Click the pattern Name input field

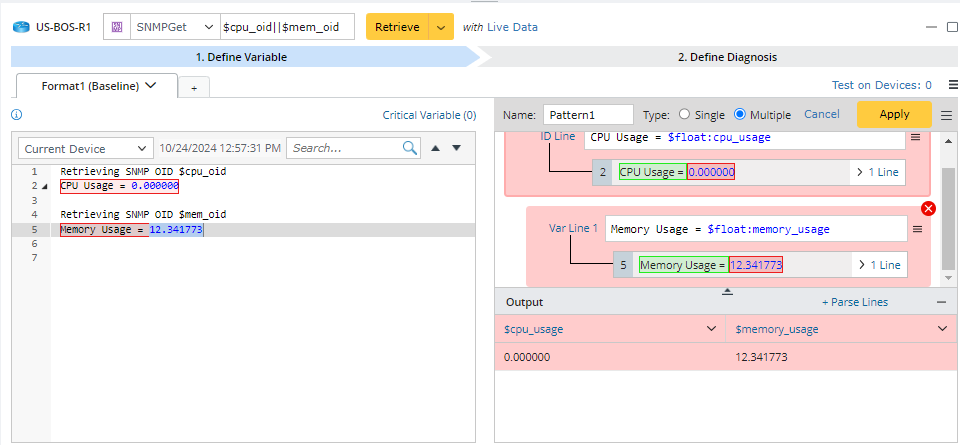(588, 115)
